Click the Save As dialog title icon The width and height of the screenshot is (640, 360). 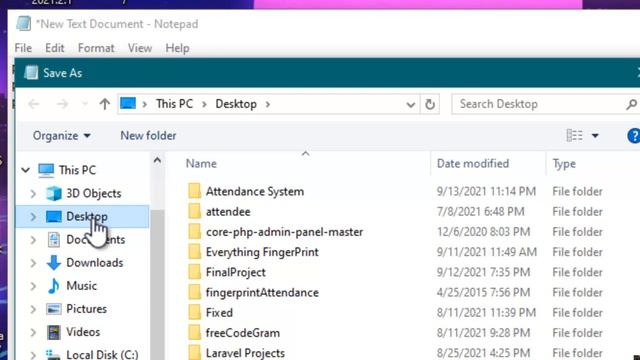coord(31,73)
